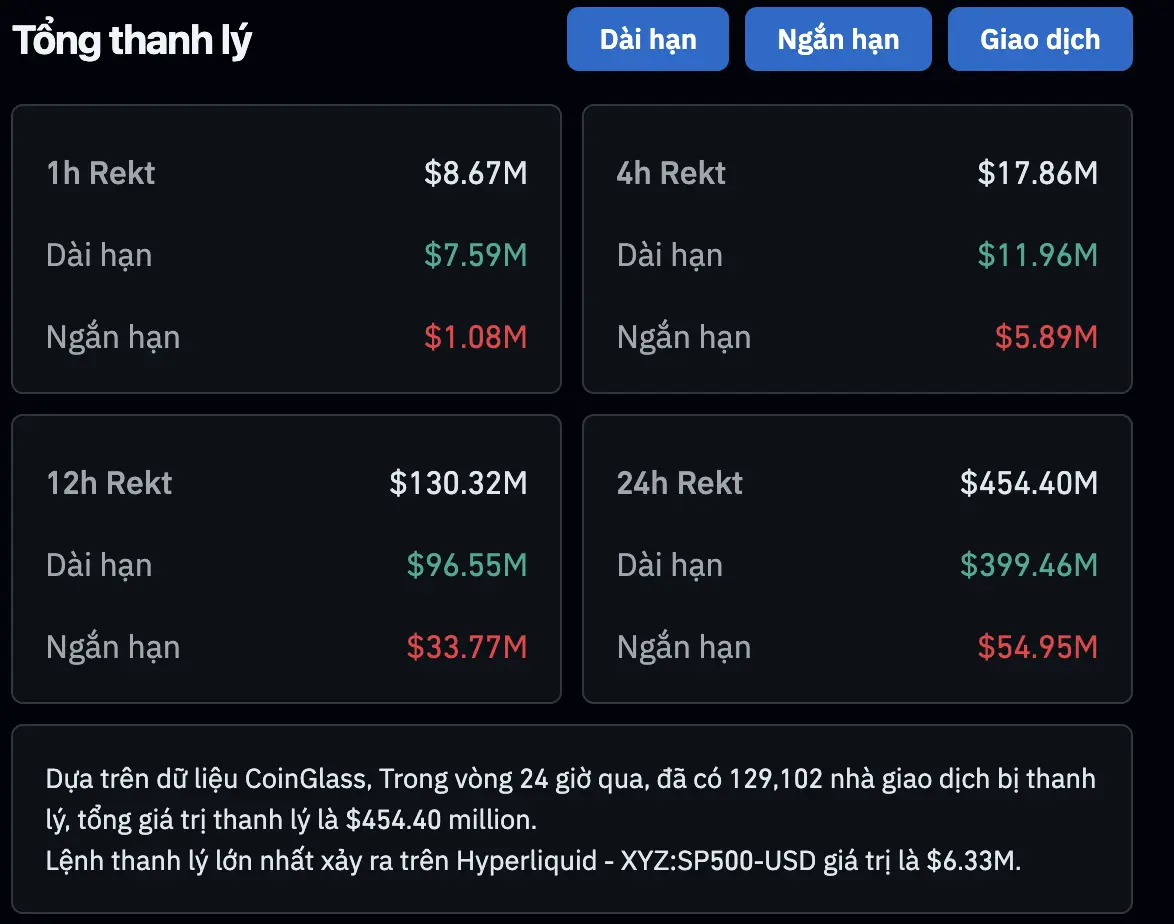Click the Ngắn hạn button
This screenshot has height=924, width=1174.
tap(838, 39)
